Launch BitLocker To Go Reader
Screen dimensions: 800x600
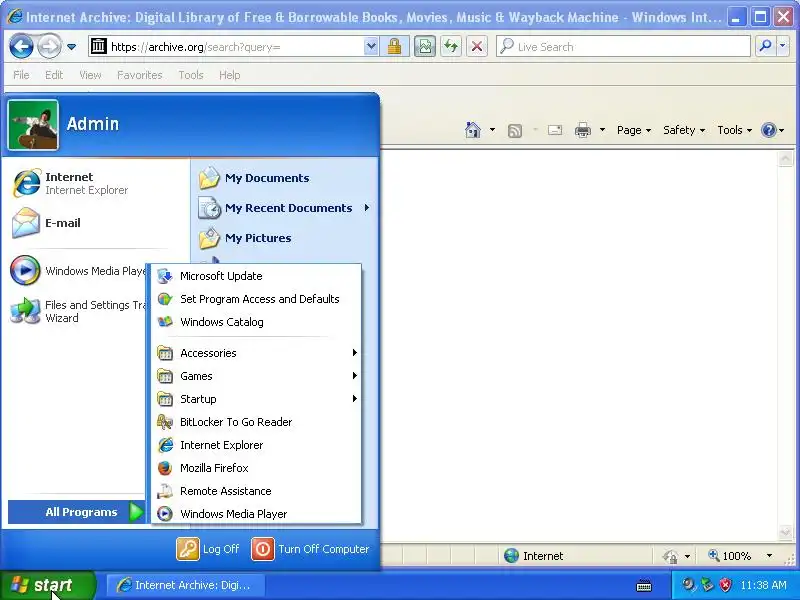(x=257, y=422)
